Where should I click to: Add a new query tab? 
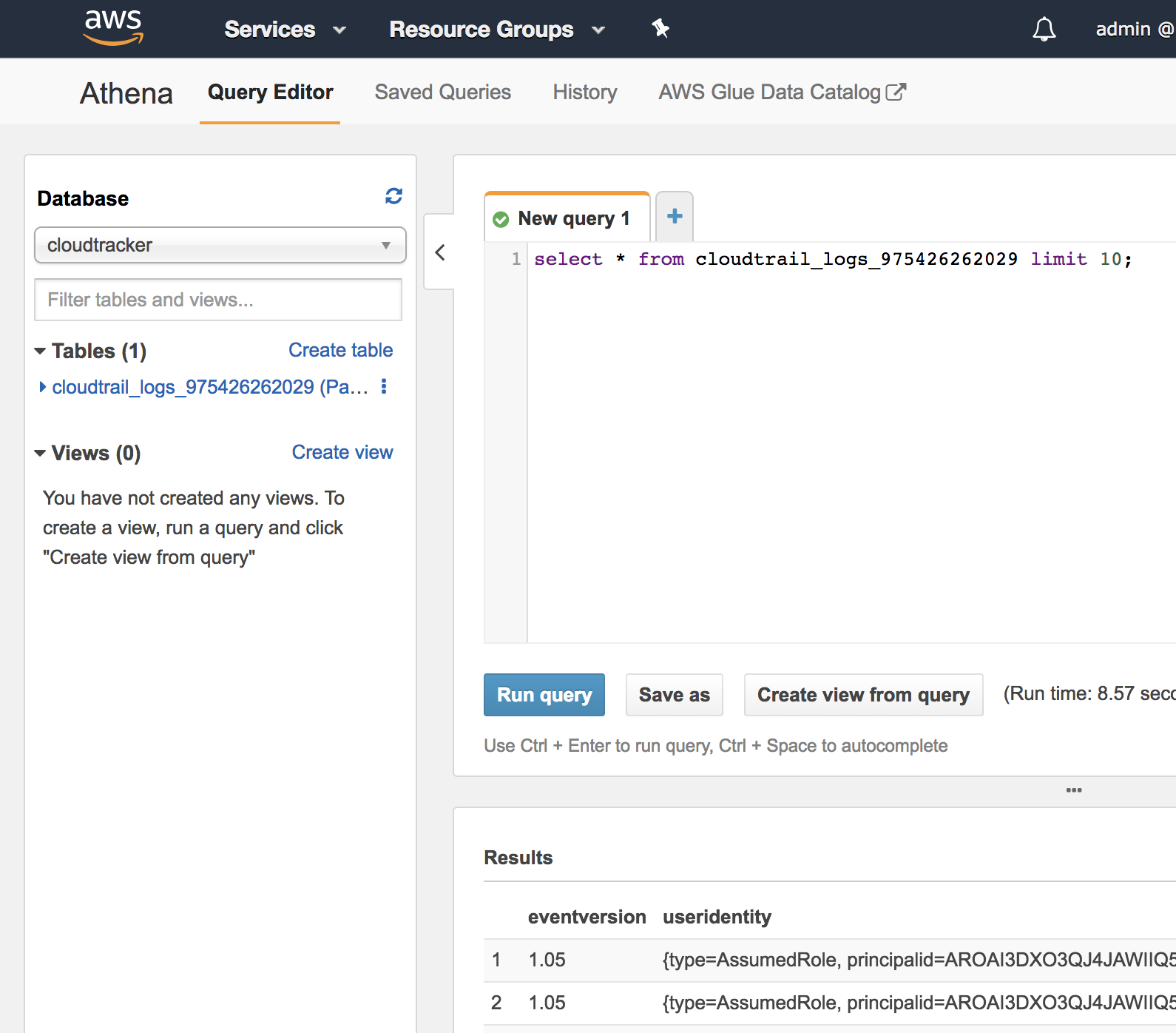click(675, 216)
